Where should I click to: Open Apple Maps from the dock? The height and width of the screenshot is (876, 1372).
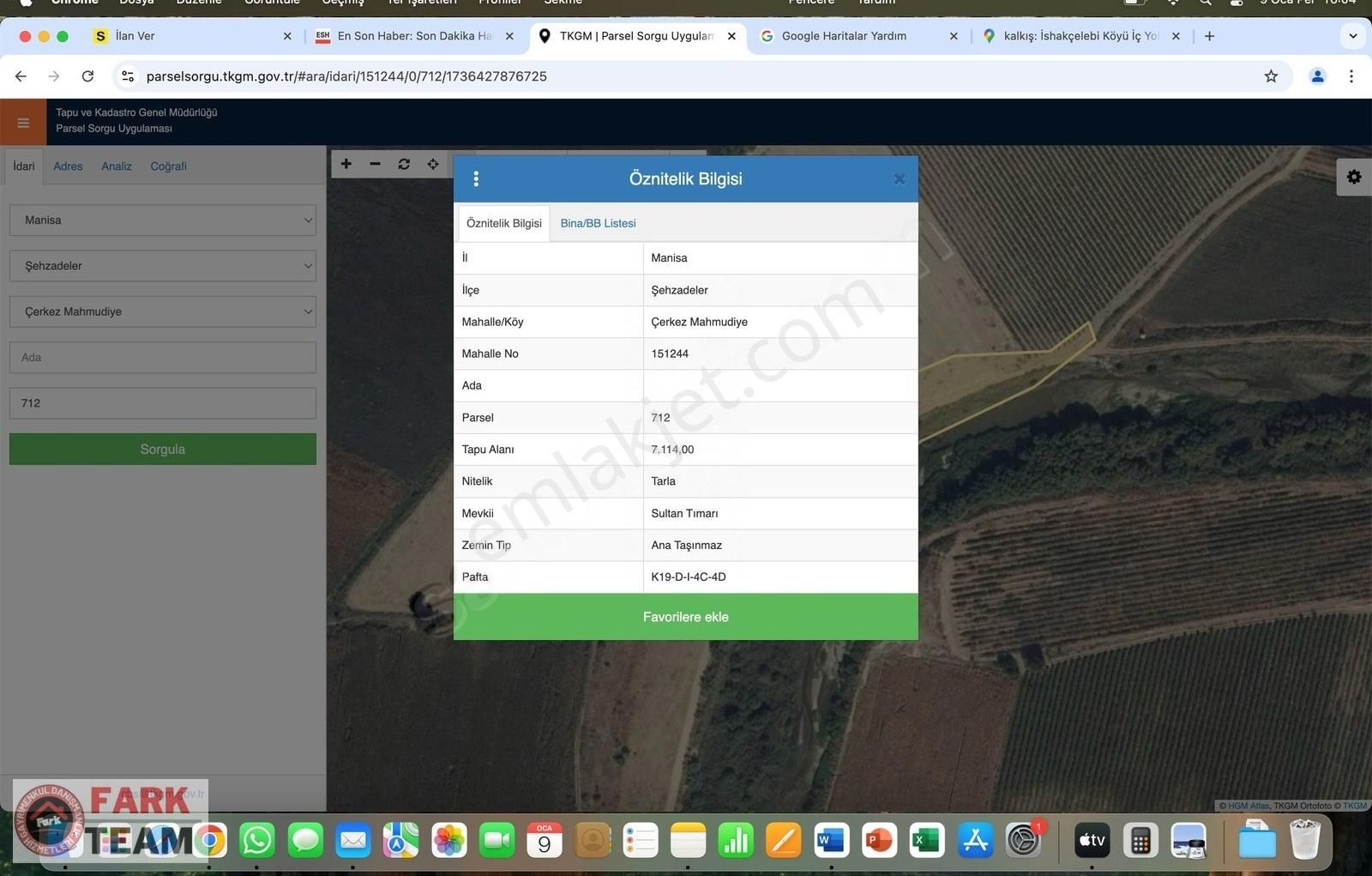coord(400,840)
